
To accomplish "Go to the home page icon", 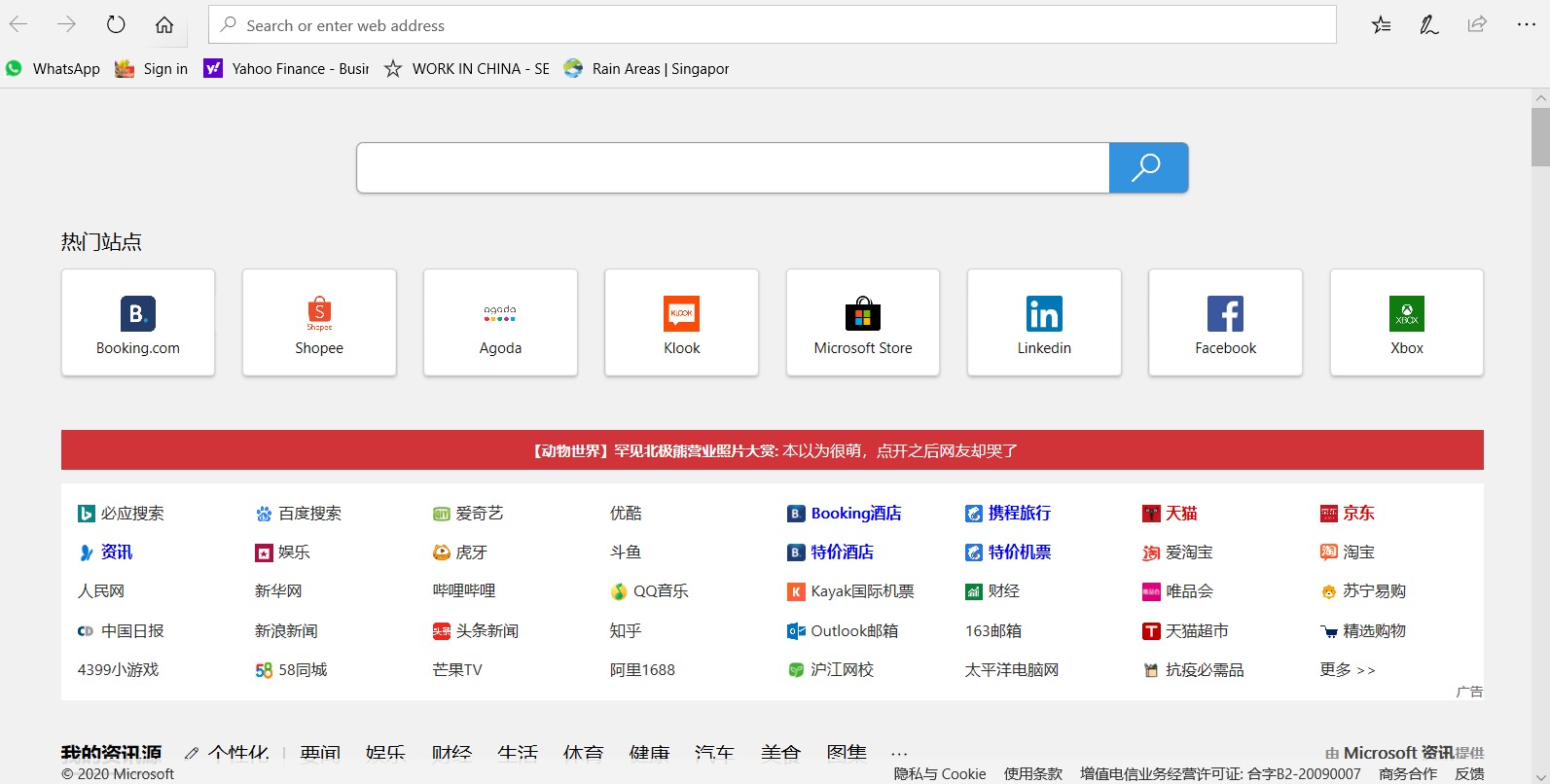I will click(164, 25).
